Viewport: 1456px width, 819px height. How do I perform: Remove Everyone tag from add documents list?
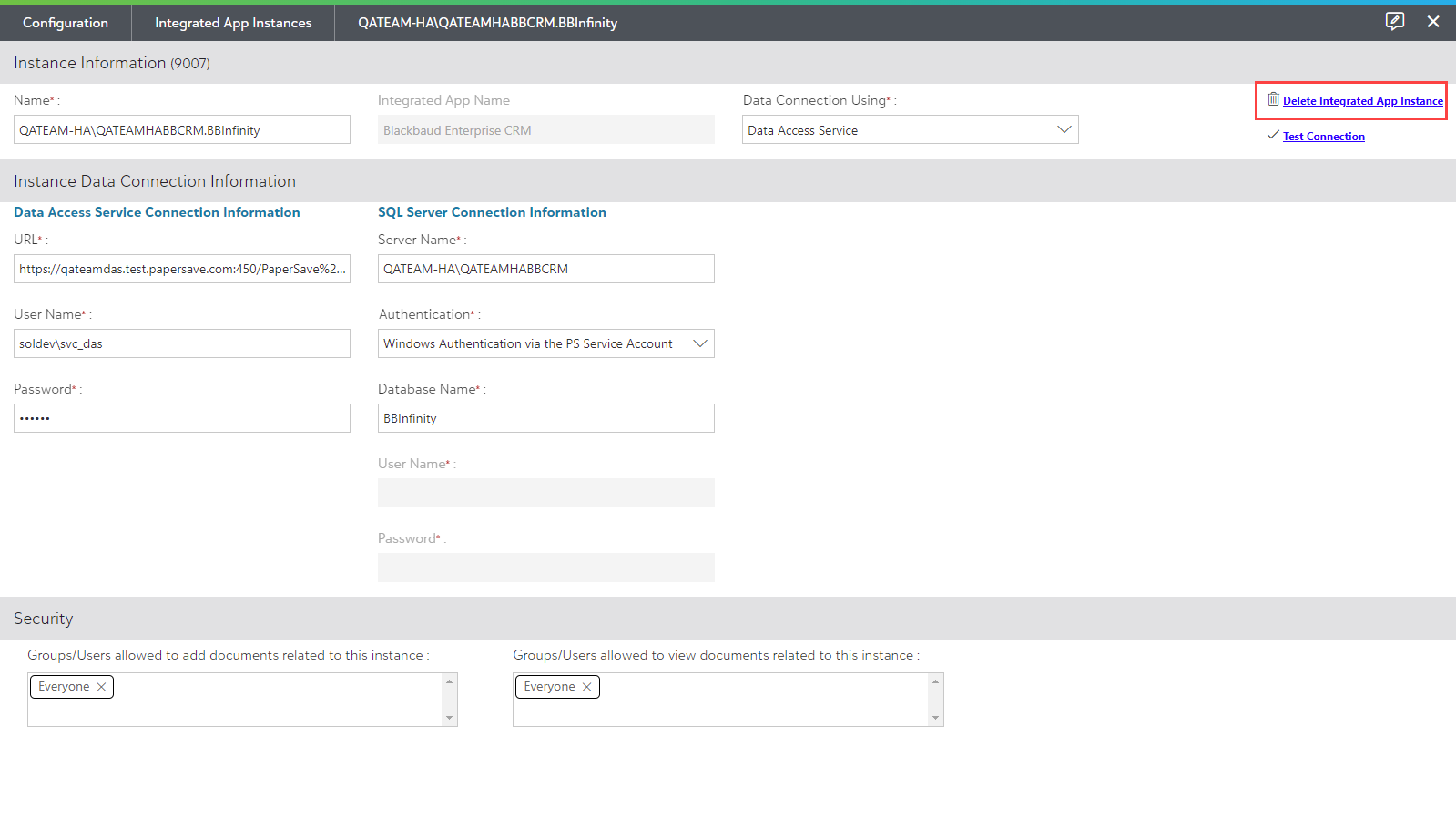click(101, 687)
